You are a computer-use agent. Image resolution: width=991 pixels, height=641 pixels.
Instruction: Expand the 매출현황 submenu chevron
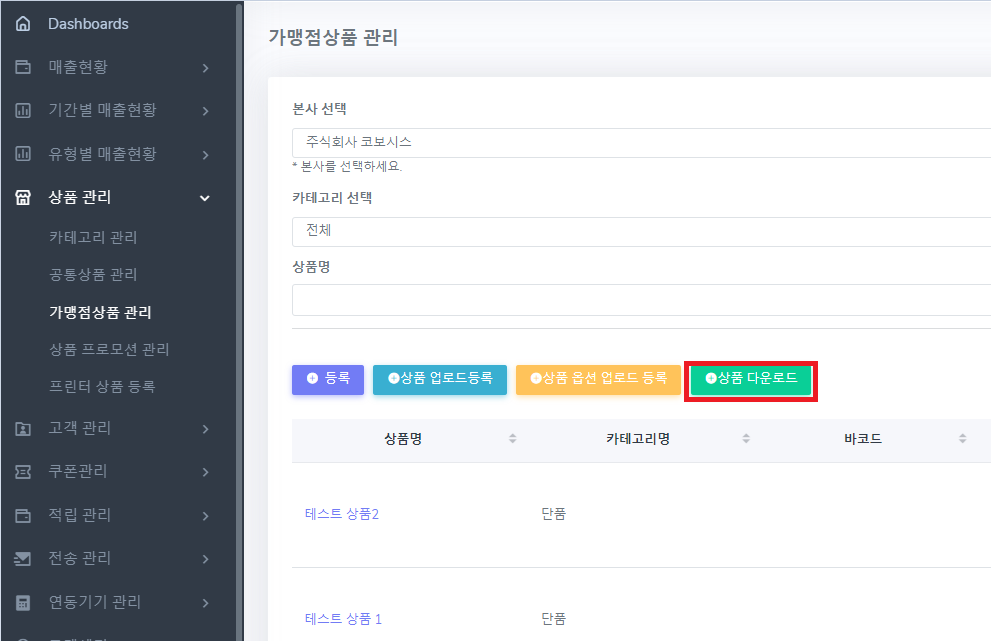(x=205, y=68)
